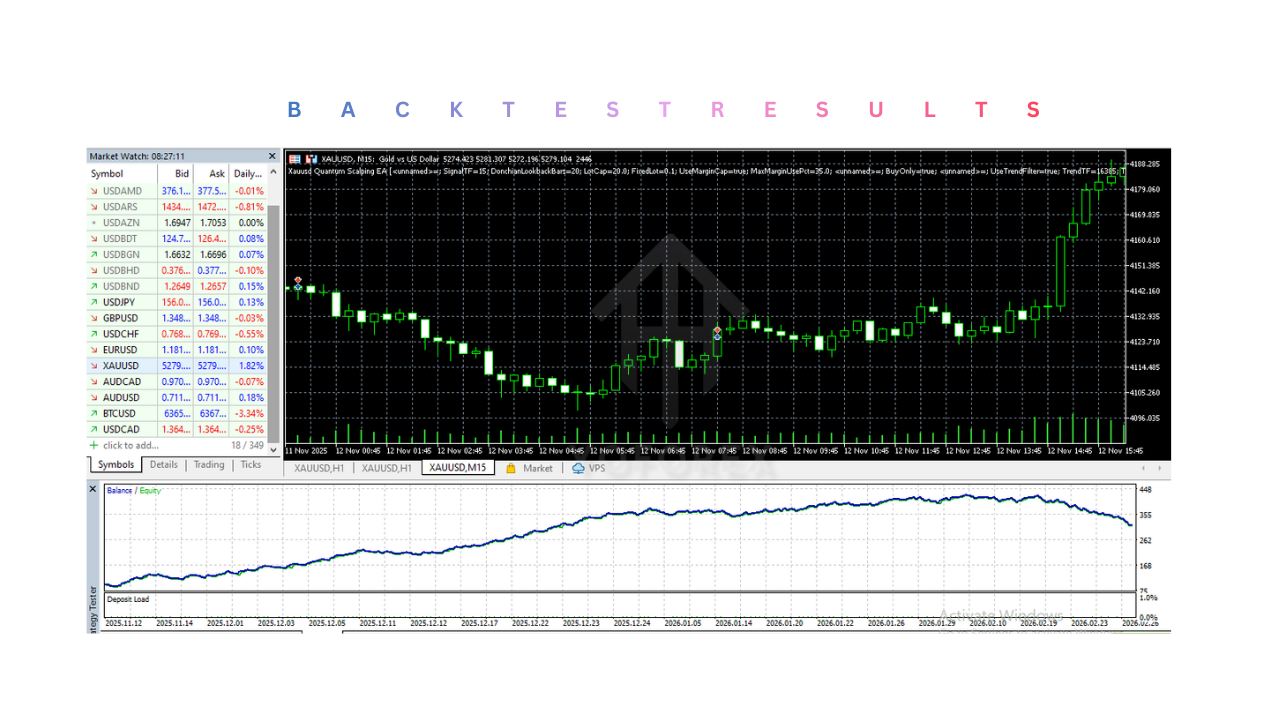Screen dimensions: 1280x720
Task: Click the green plus icon to add a symbol
Action: [96, 444]
